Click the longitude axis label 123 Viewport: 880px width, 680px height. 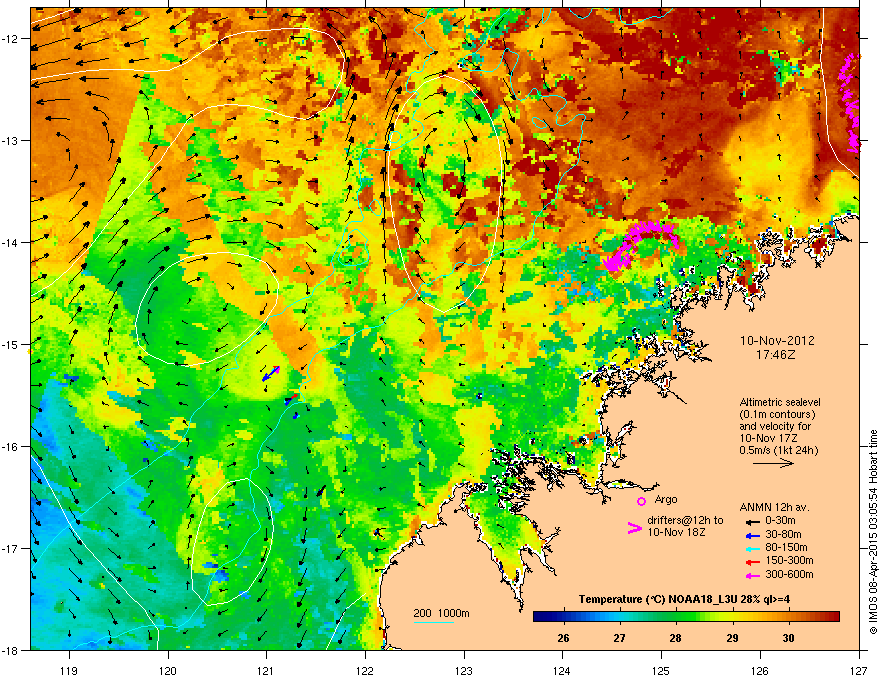[x=464, y=670]
